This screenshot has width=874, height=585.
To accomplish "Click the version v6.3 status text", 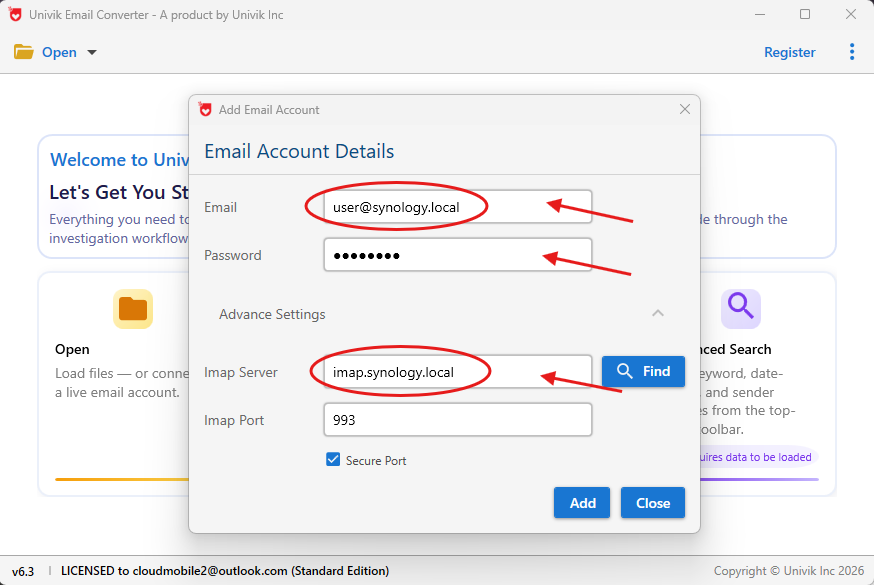I will (23, 572).
